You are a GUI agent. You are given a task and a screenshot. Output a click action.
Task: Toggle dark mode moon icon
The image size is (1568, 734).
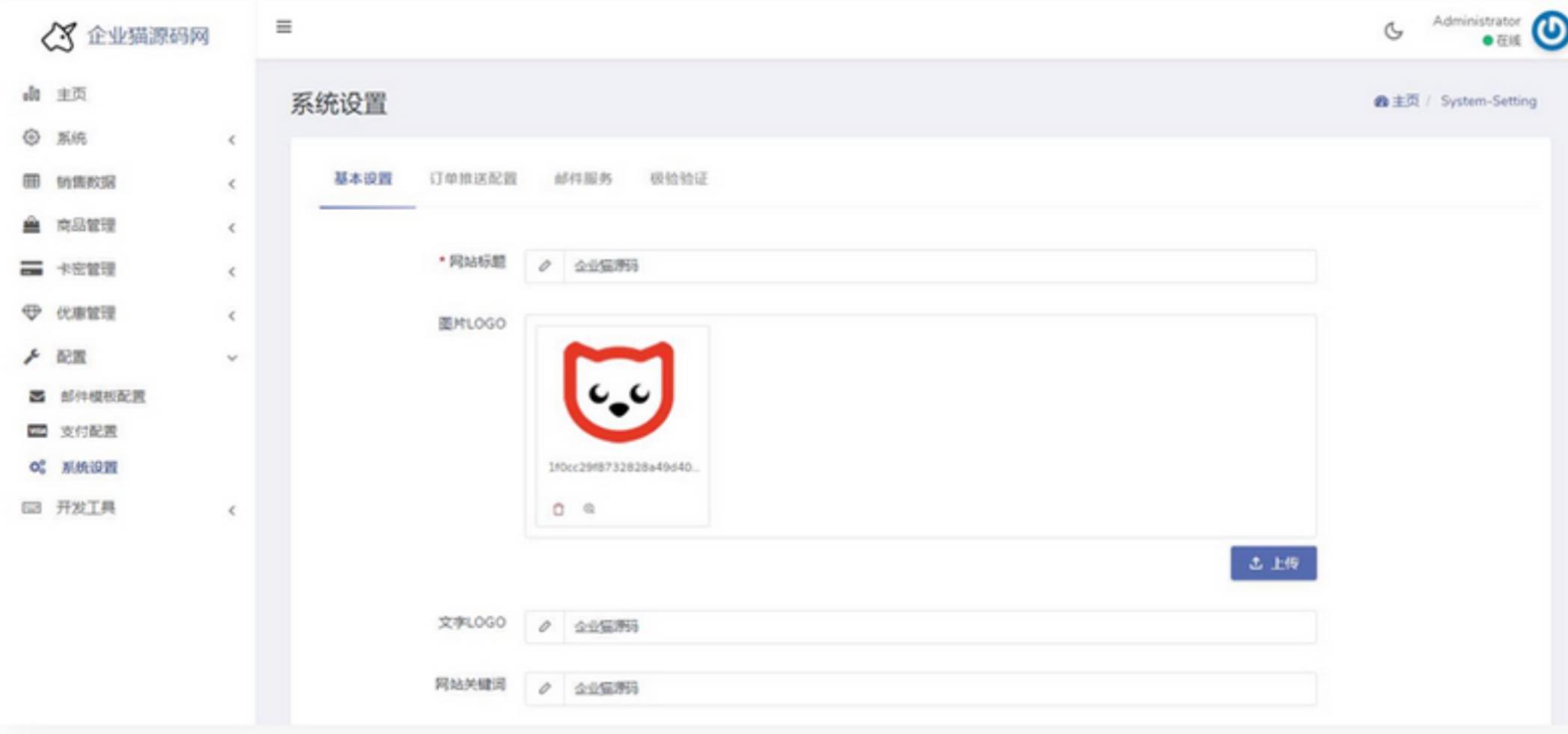tap(1393, 31)
